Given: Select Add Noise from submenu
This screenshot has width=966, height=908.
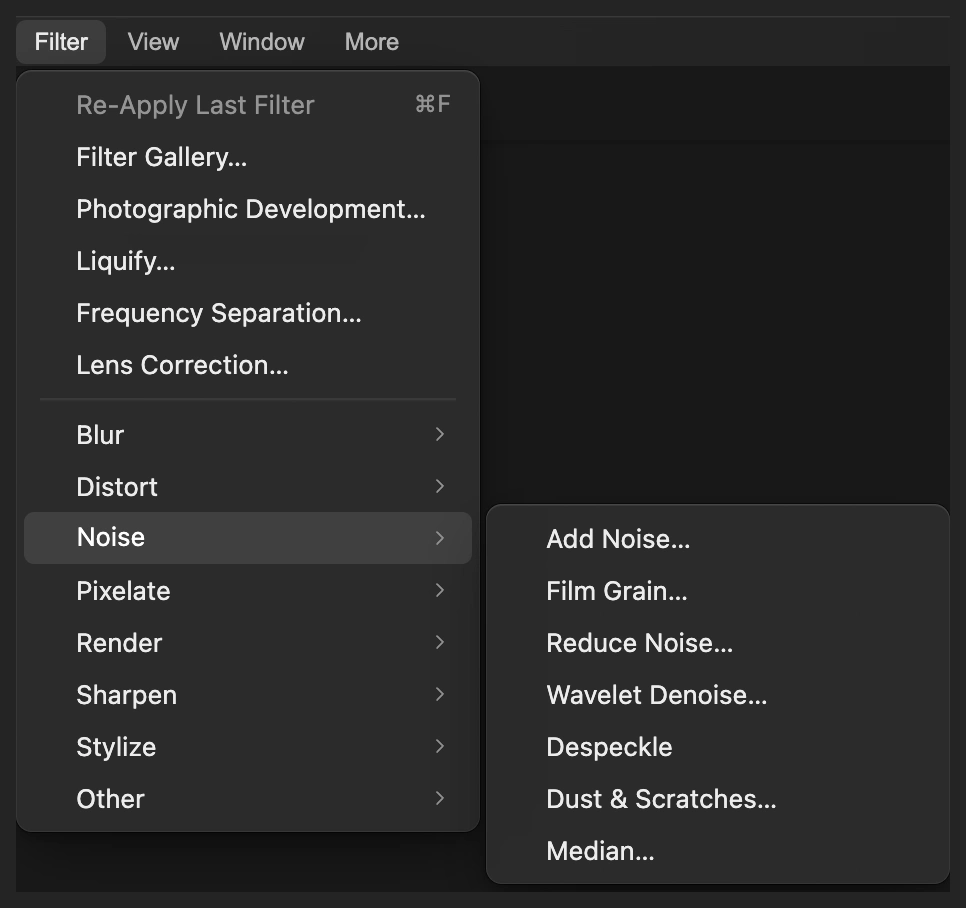Looking at the screenshot, I should (718, 539).
